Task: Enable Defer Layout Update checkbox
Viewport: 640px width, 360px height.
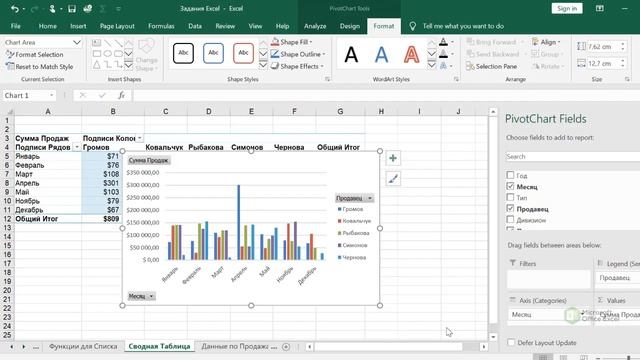Action: (511, 342)
